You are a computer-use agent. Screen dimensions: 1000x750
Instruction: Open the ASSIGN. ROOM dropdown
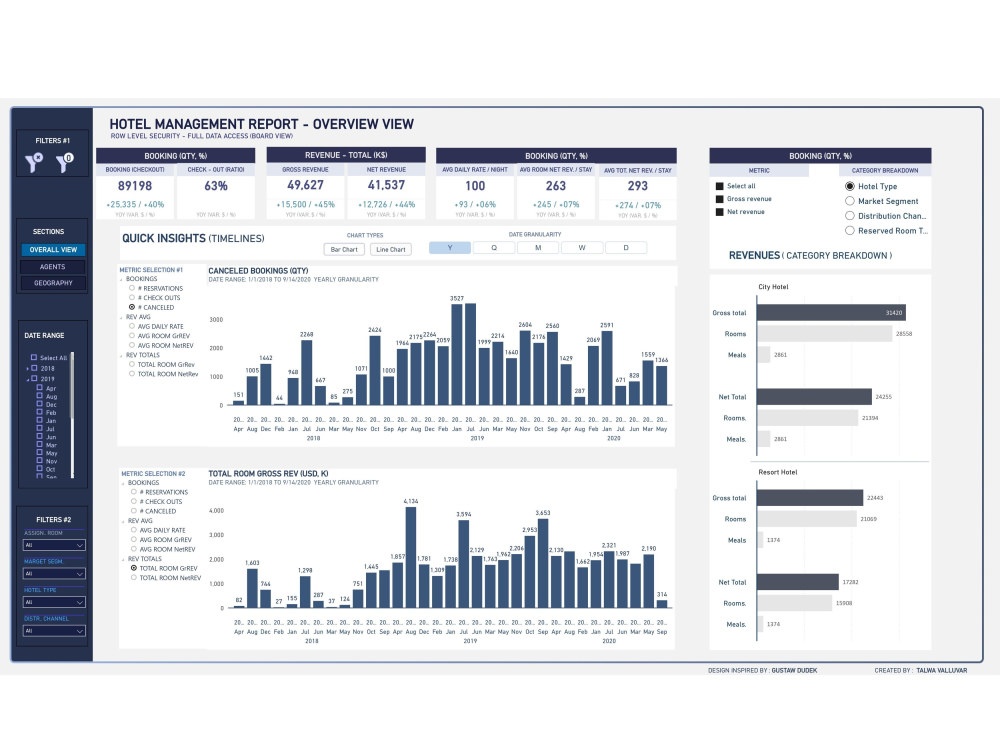point(53,545)
